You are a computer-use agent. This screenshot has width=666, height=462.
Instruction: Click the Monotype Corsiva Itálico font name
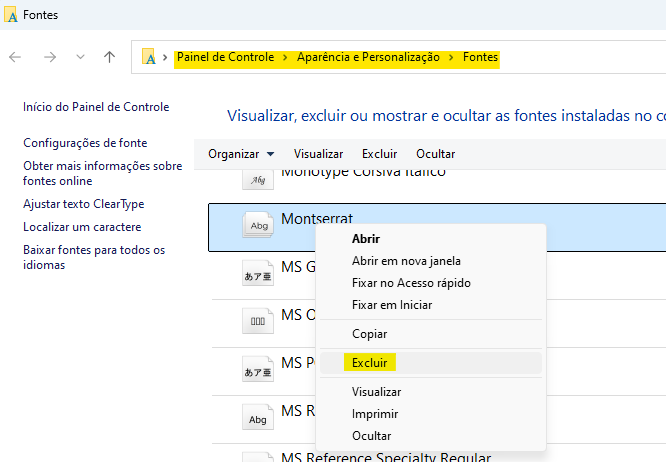[364, 174]
